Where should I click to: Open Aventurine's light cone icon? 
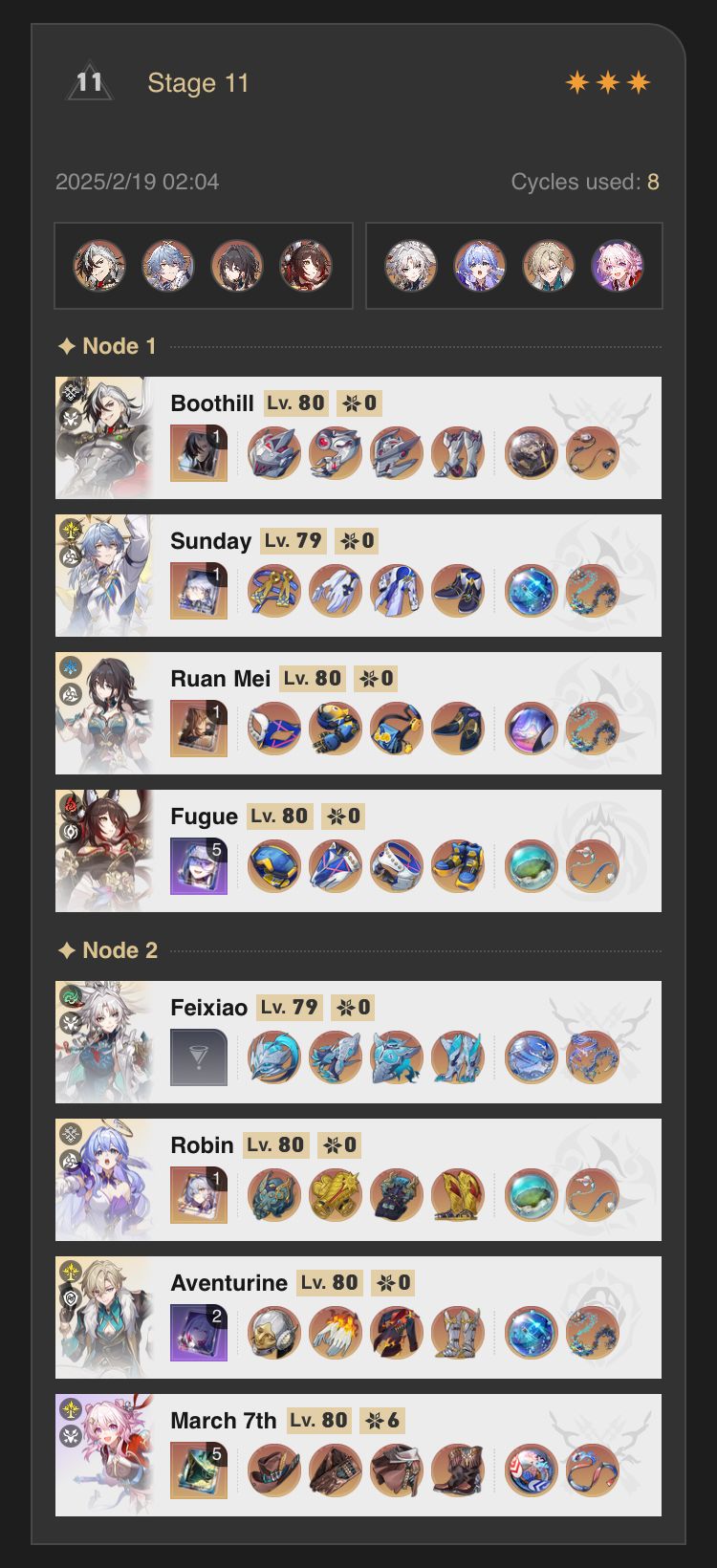coord(199,1333)
